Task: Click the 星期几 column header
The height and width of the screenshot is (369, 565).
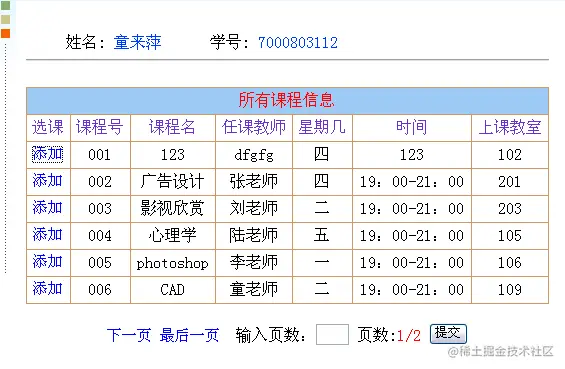Action: 322,128
